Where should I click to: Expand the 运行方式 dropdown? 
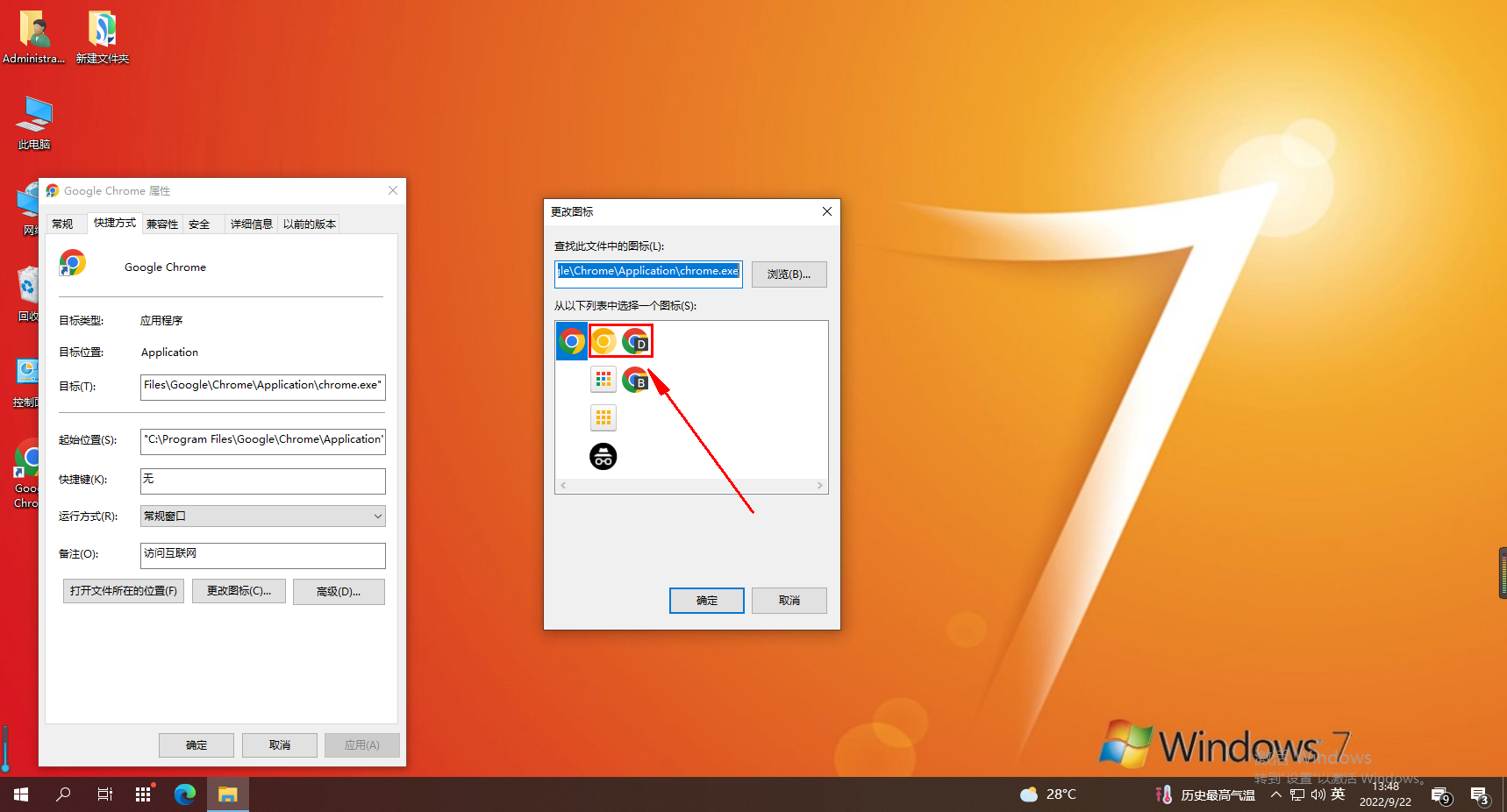pos(377,516)
